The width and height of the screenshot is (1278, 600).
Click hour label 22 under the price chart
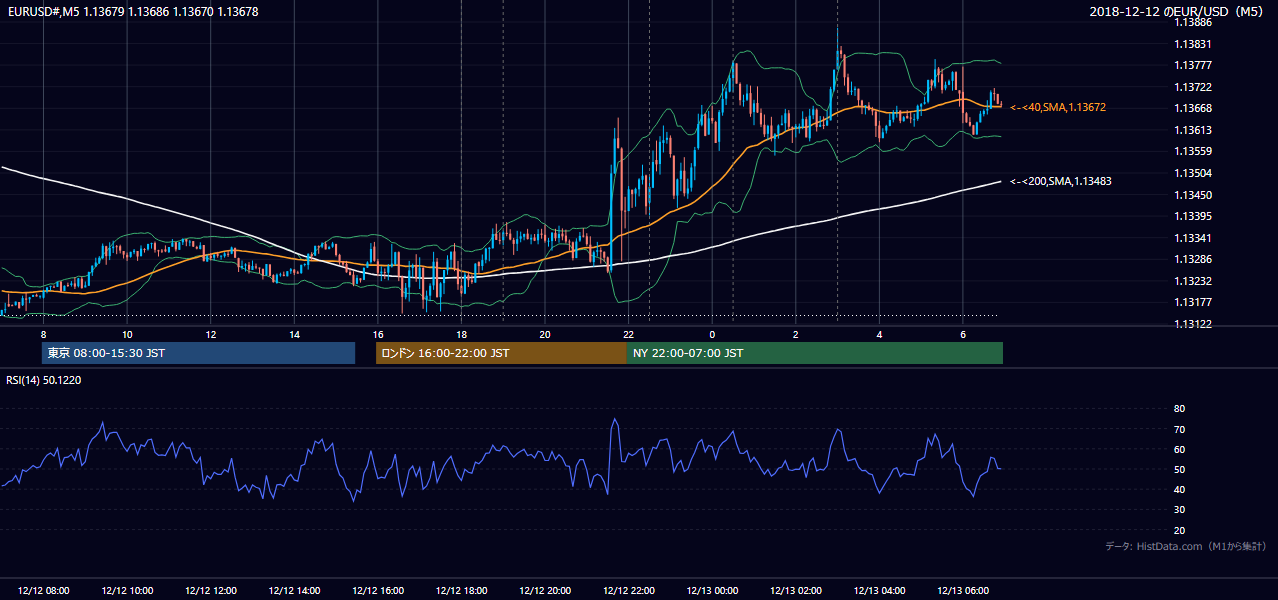[x=628, y=334]
